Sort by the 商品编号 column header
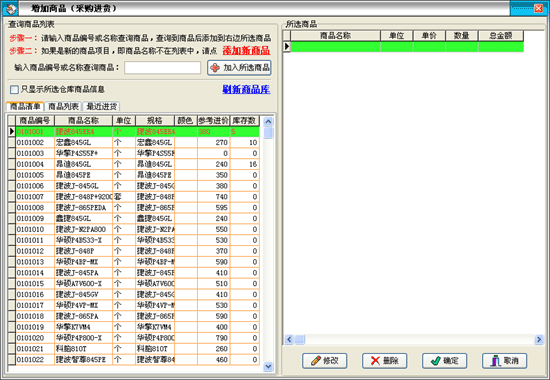 35,120
